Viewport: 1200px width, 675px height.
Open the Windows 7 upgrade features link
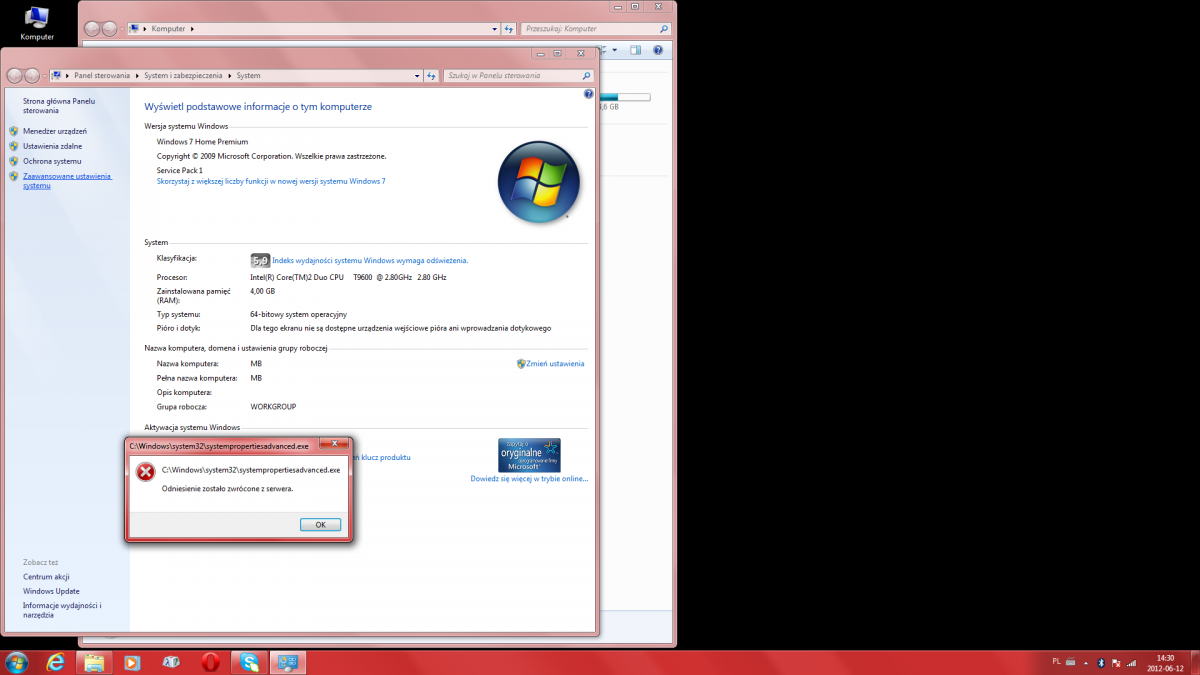[271, 181]
